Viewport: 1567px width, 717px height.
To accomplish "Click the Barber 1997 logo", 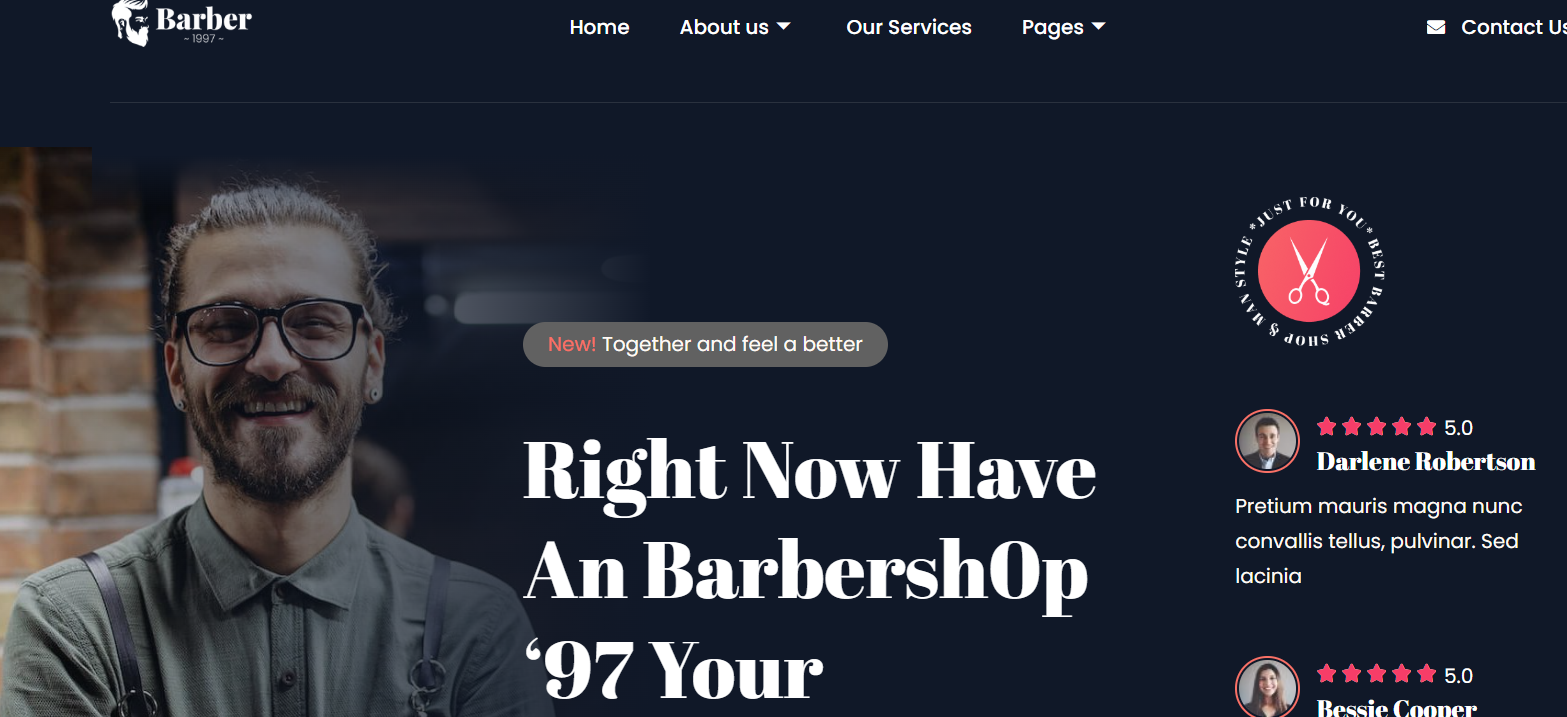I will pyautogui.click(x=181, y=23).
